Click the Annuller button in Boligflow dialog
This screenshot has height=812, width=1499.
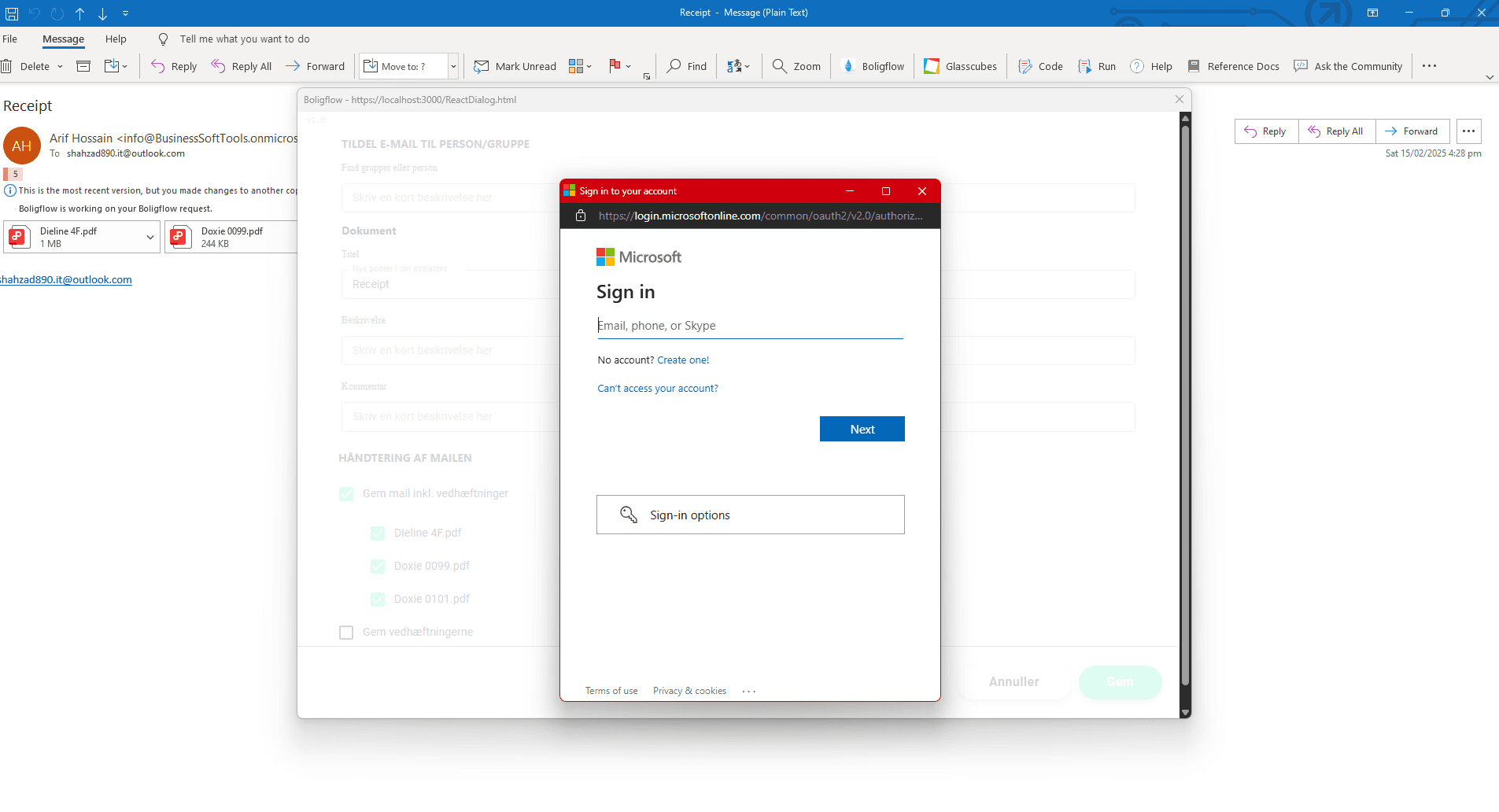coord(1013,682)
